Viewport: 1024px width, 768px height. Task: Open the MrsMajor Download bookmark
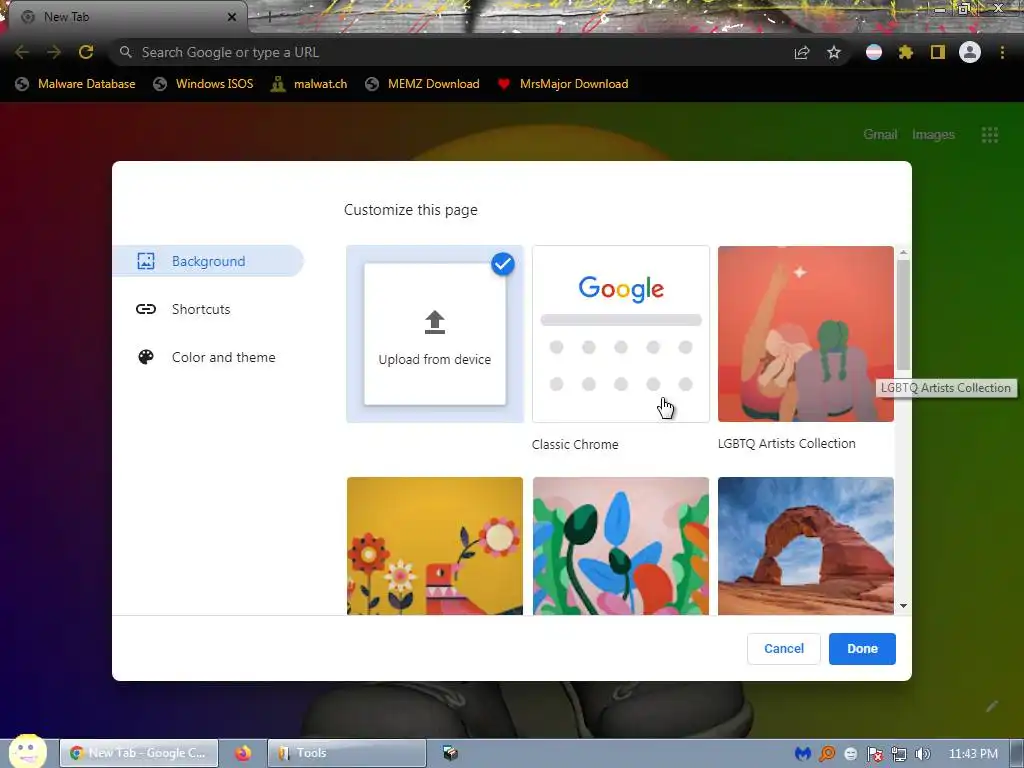pos(563,84)
